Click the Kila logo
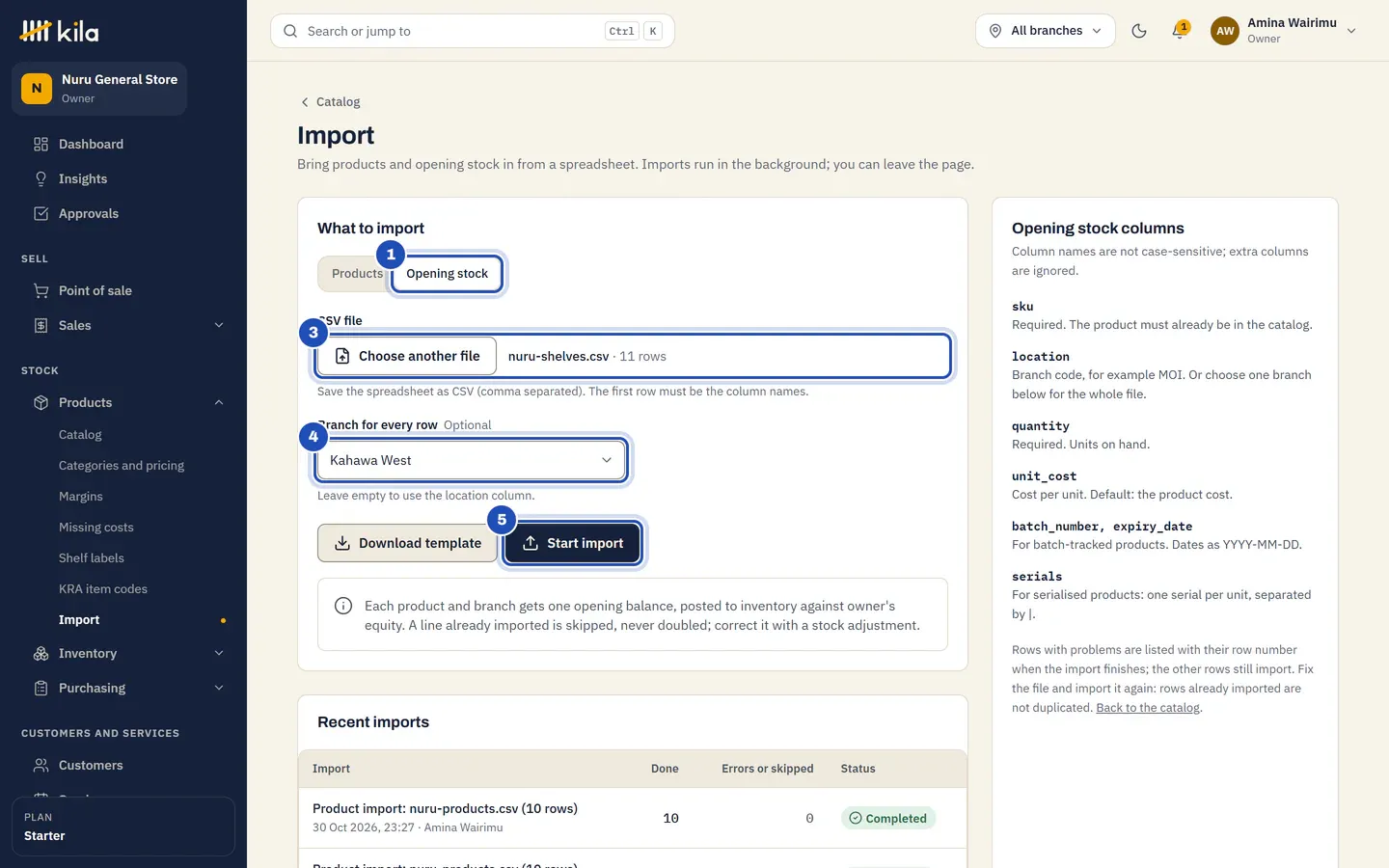The width and height of the screenshot is (1389, 868). point(59,31)
